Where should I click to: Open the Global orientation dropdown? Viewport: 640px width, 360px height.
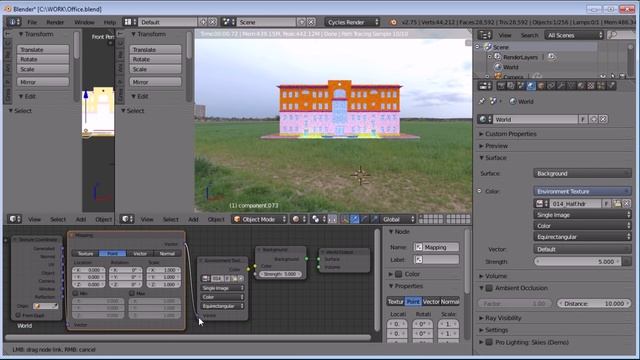click(x=398, y=219)
